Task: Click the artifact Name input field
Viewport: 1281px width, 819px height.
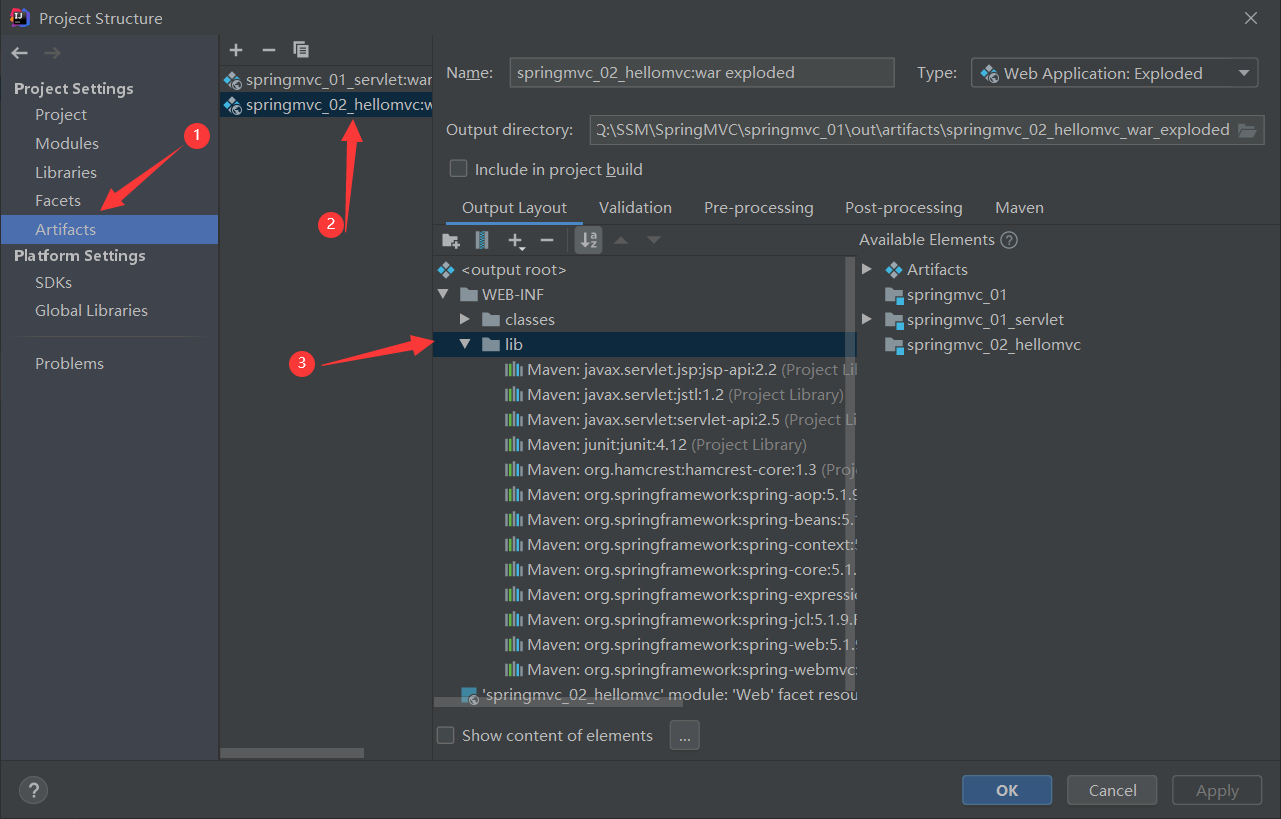Action: (x=701, y=73)
